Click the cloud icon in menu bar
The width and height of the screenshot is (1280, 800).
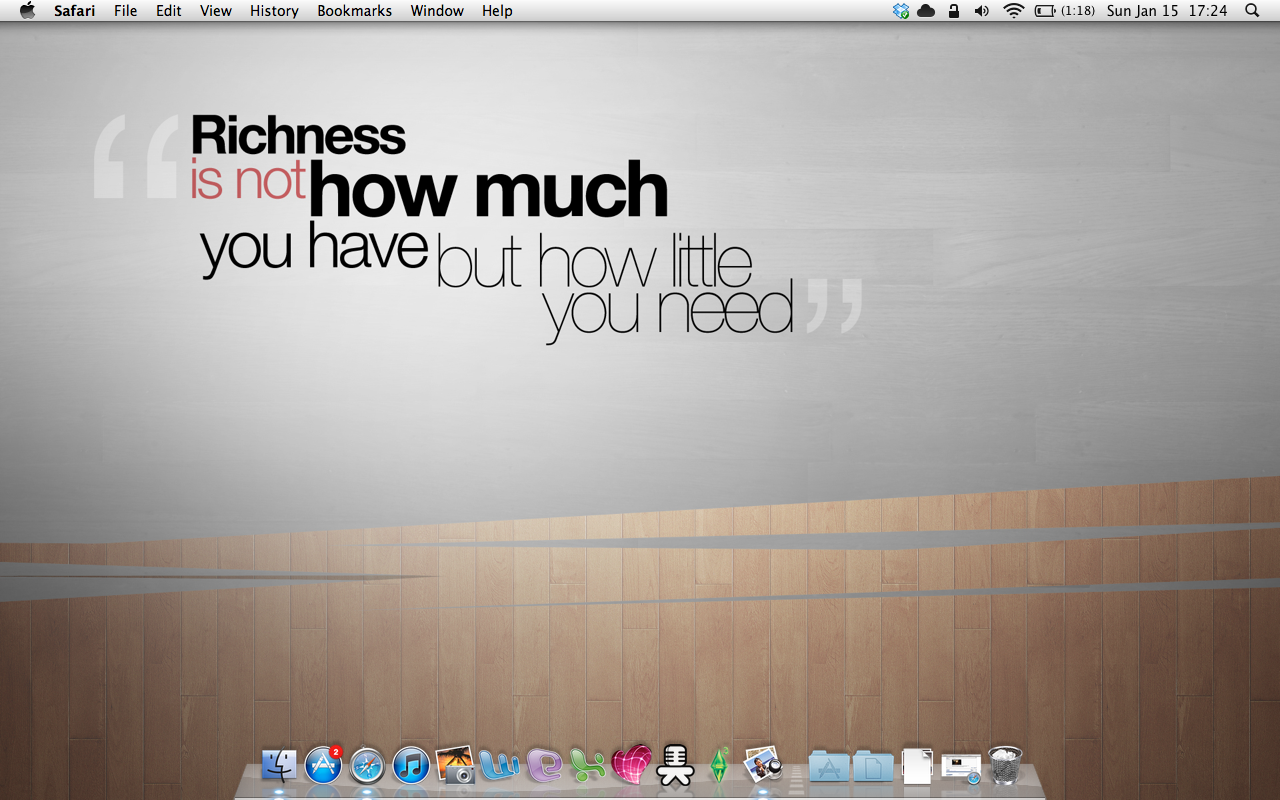(x=926, y=11)
